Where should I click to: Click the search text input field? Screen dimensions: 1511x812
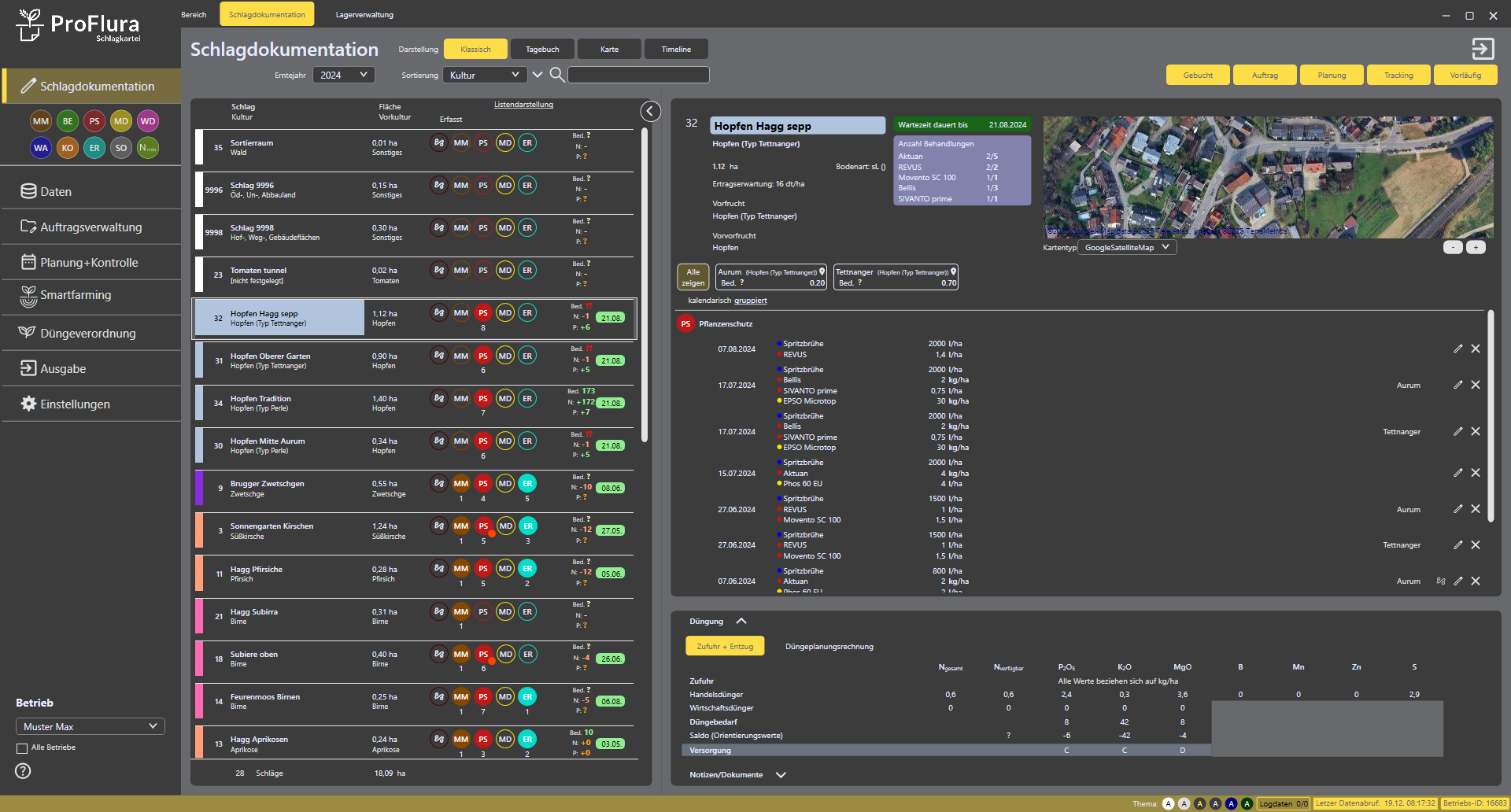coord(638,75)
